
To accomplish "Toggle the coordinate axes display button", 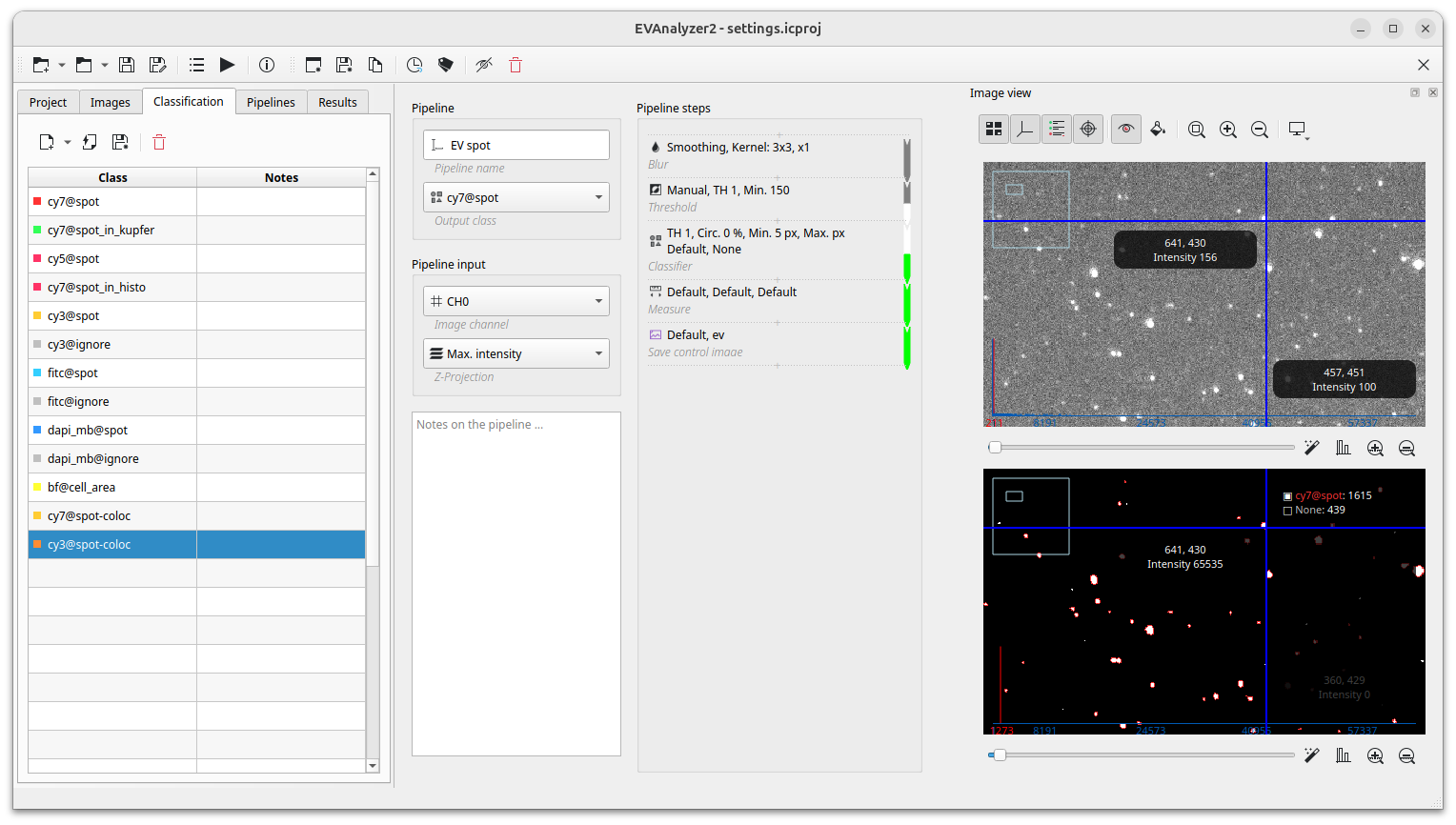I will point(1025,129).
